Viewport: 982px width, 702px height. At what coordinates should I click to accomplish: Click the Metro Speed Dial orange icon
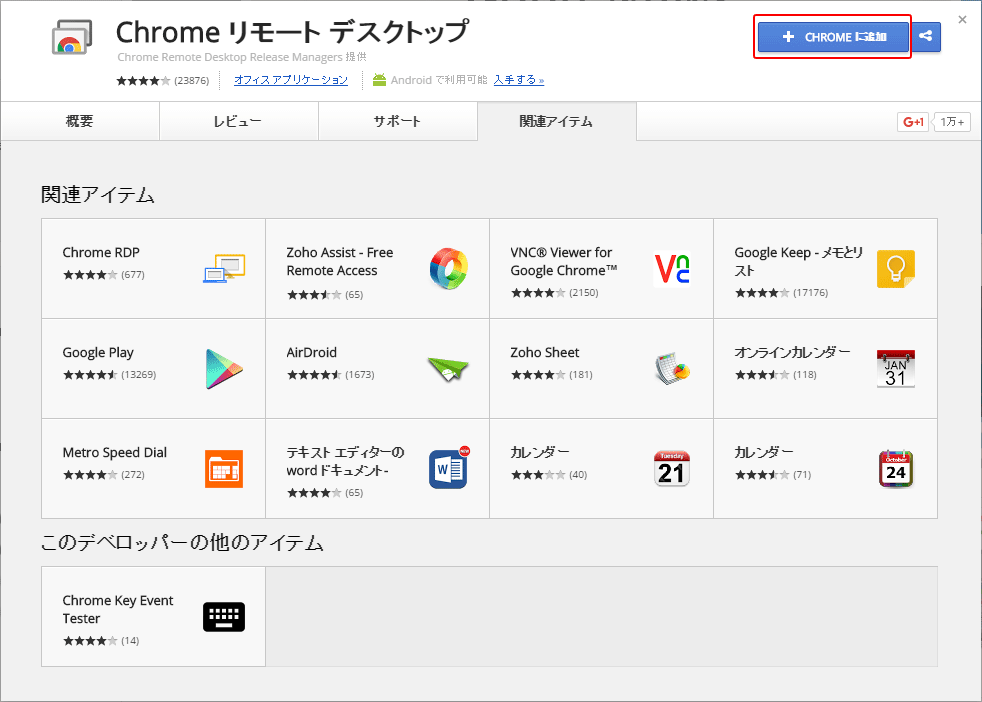(x=224, y=468)
